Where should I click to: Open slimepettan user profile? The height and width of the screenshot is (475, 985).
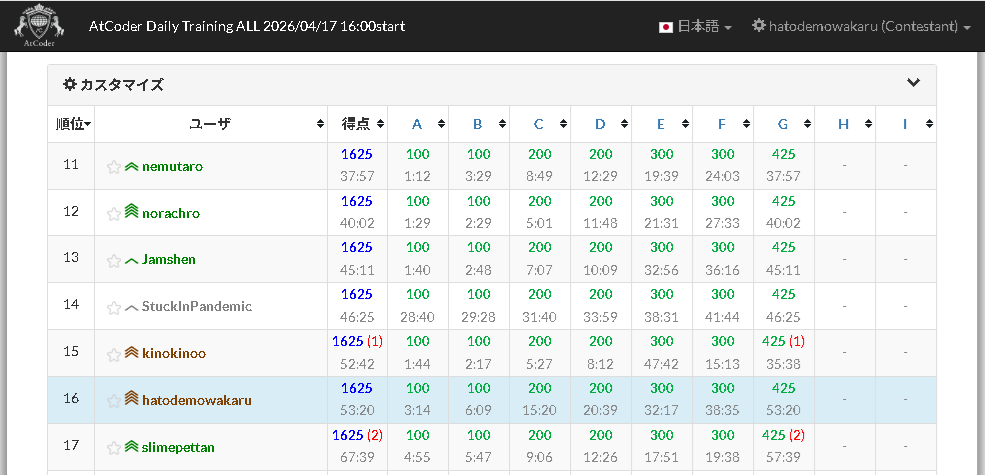[178, 447]
